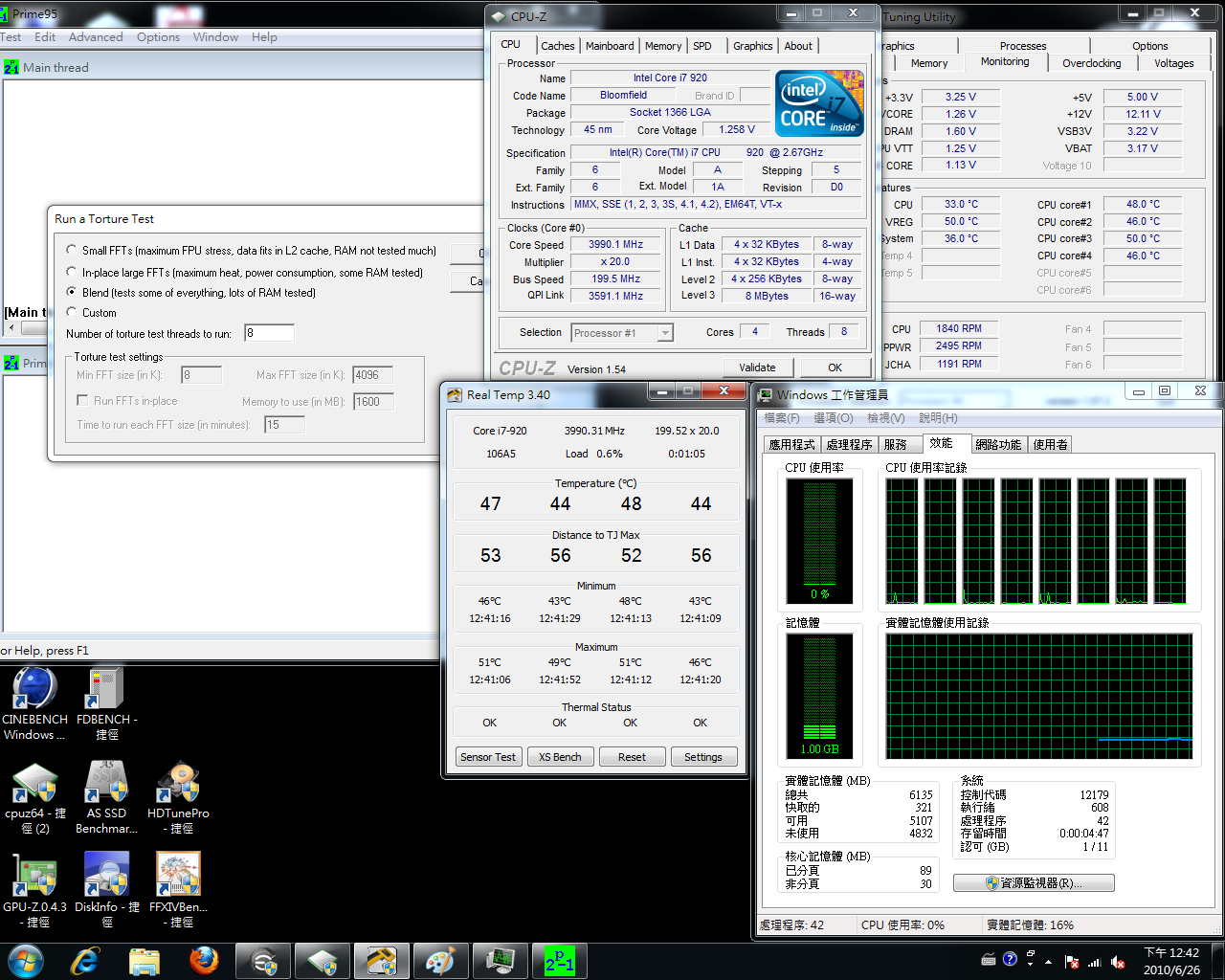
Task: Click Memory to use (in MB) field
Action: click(x=373, y=402)
